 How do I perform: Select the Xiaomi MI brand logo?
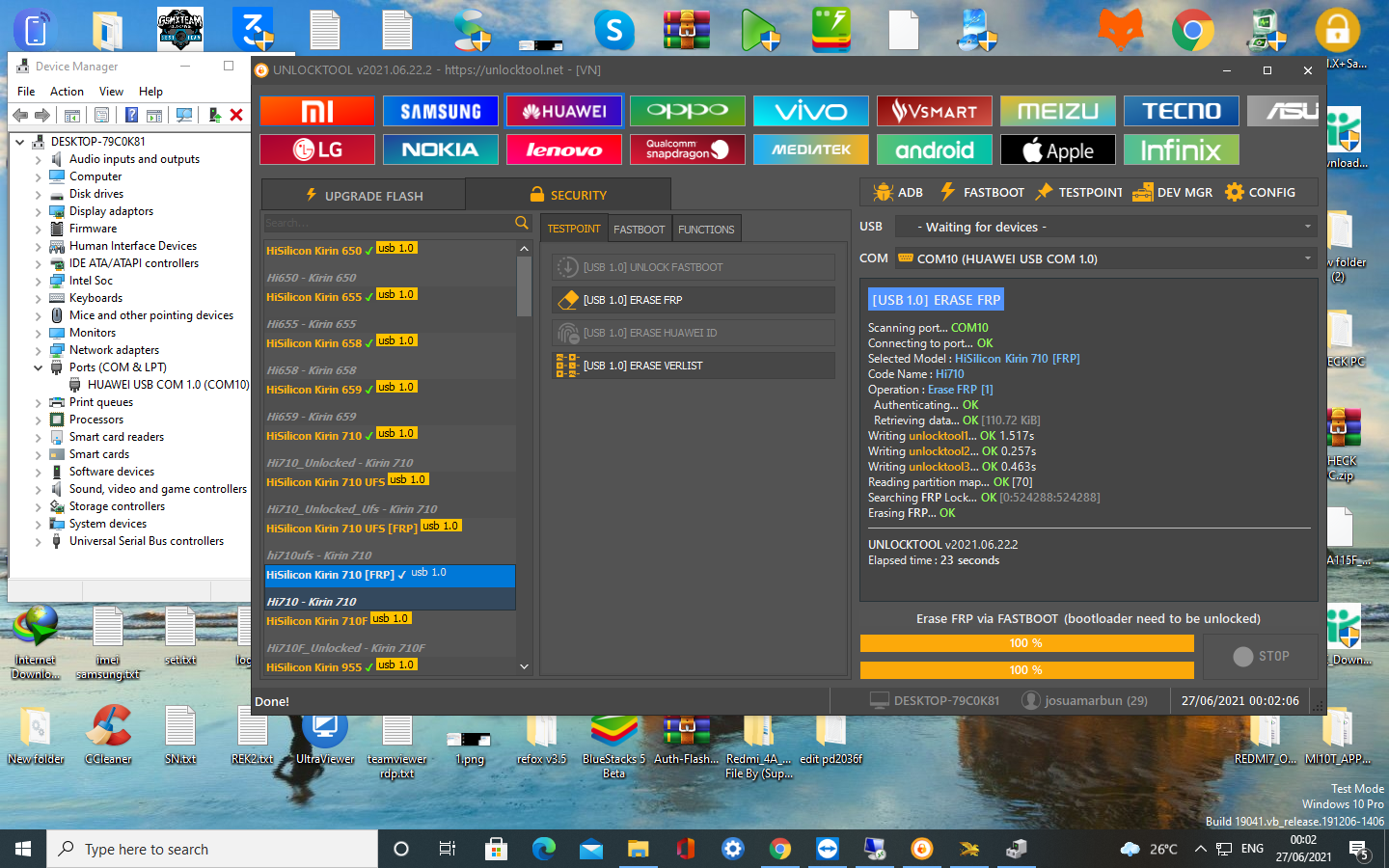click(316, 111)
